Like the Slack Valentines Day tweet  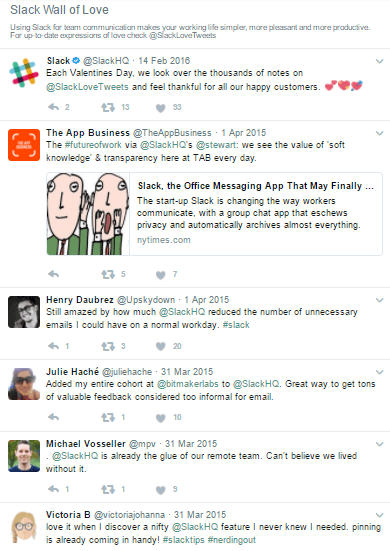[x=161, y=108]
